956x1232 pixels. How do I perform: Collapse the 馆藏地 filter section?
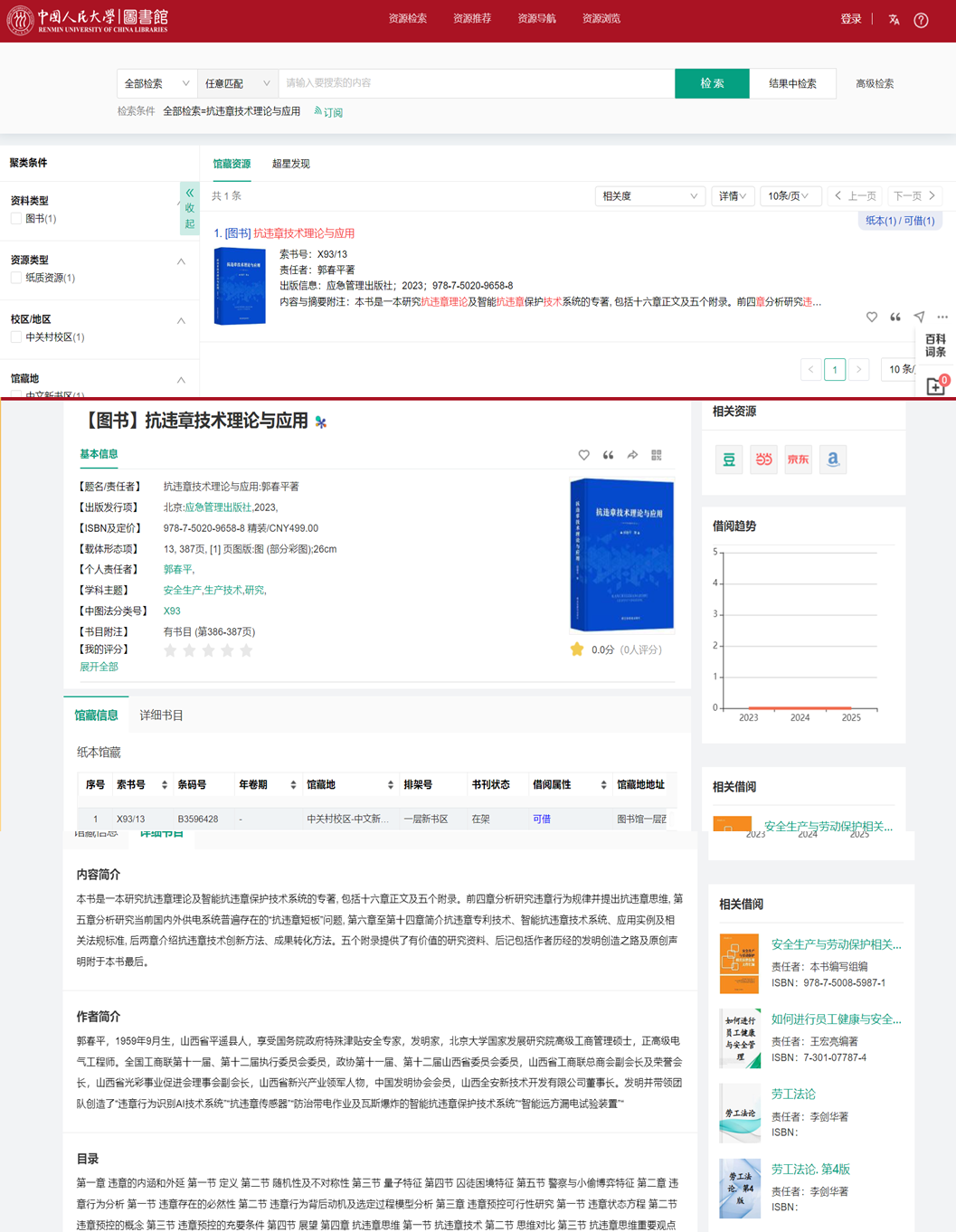coord(181,380)
